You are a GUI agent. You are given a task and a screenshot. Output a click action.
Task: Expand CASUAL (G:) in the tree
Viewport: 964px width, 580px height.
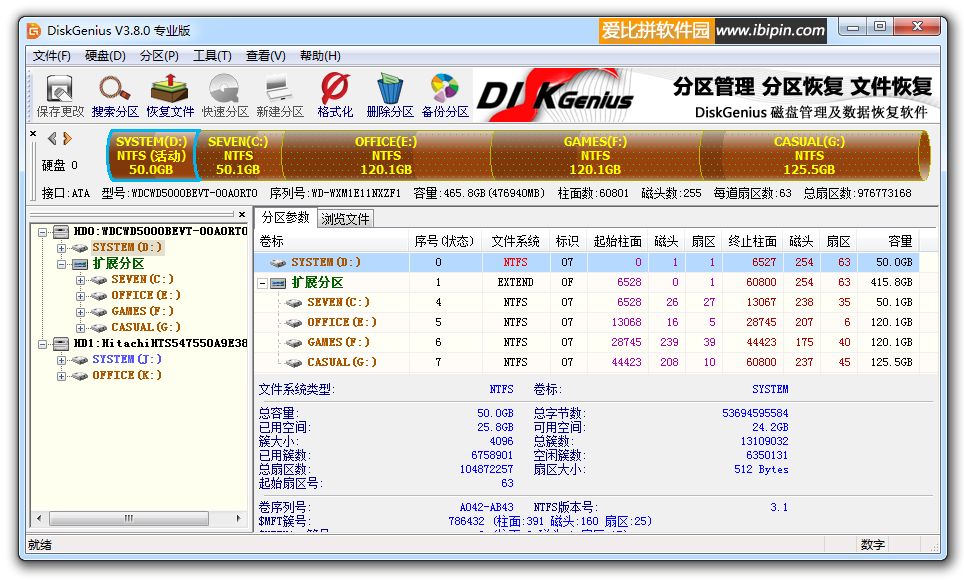(x=81, y=328)
